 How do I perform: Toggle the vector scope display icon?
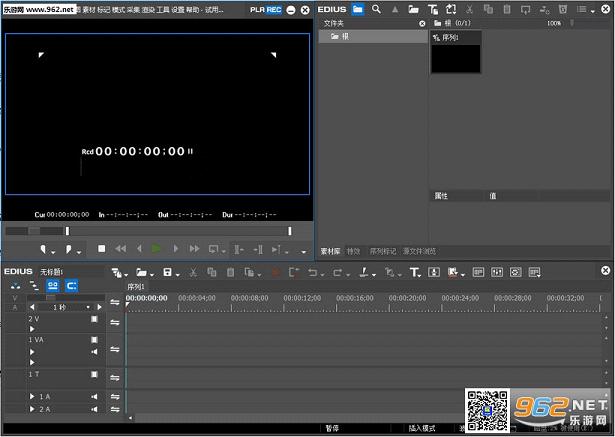point(516,272)
